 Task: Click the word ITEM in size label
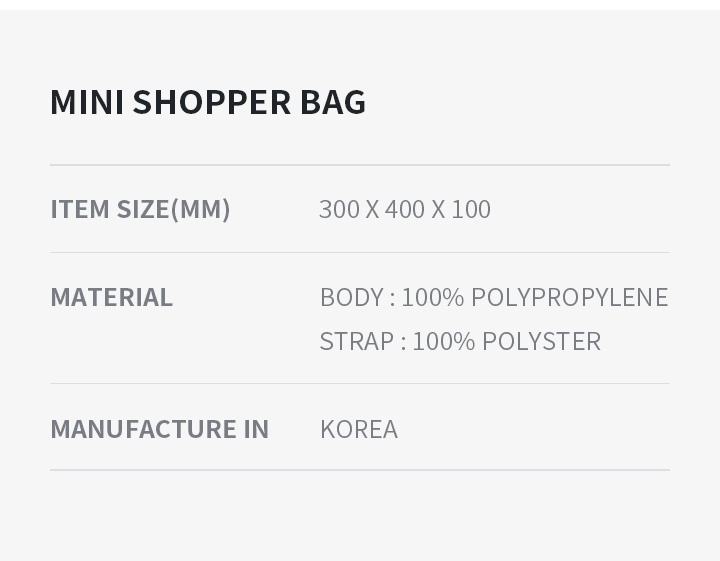[x=80, y=209]
